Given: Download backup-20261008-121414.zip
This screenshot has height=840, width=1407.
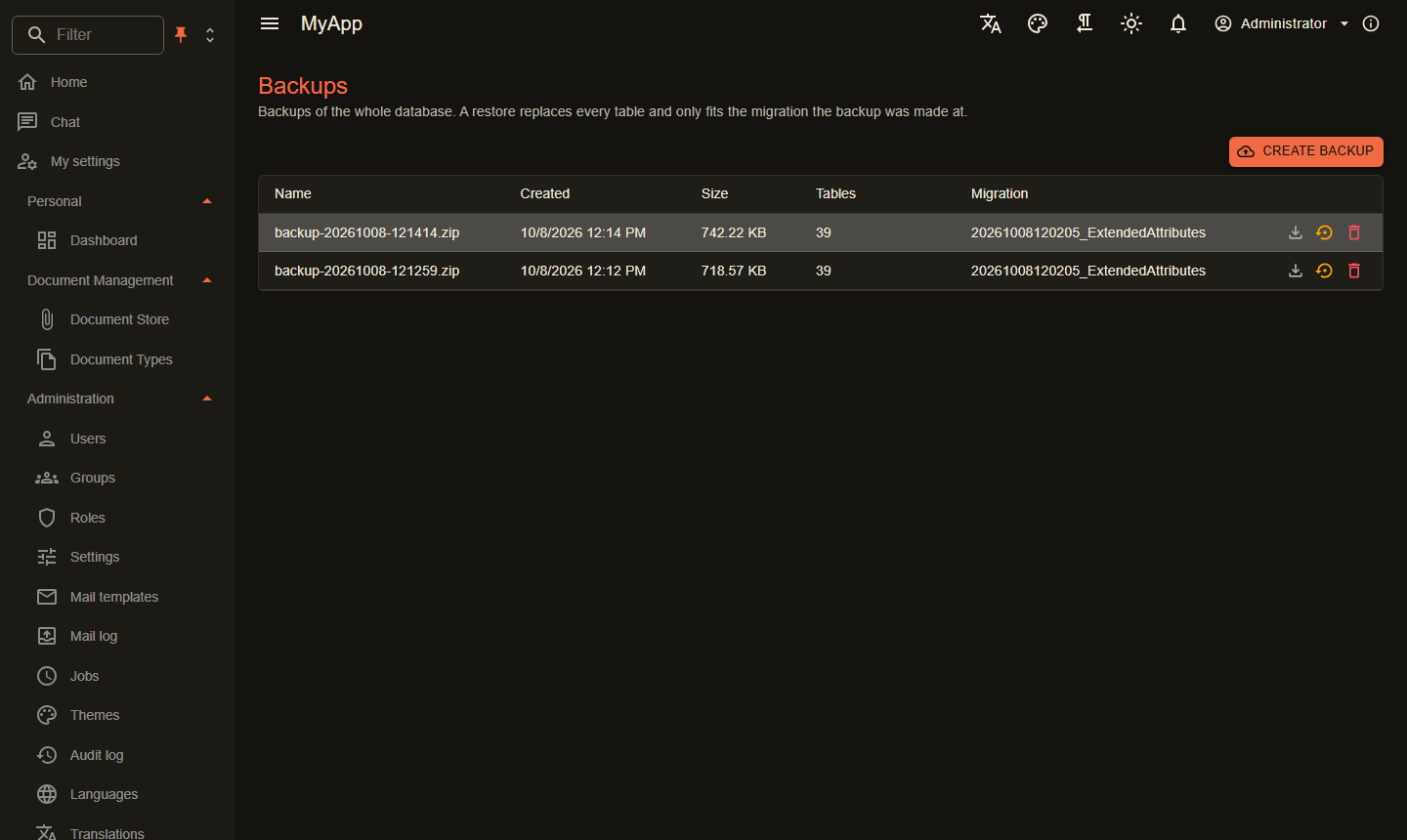Looking at the screenshot, I should (x=1296, y=232).
